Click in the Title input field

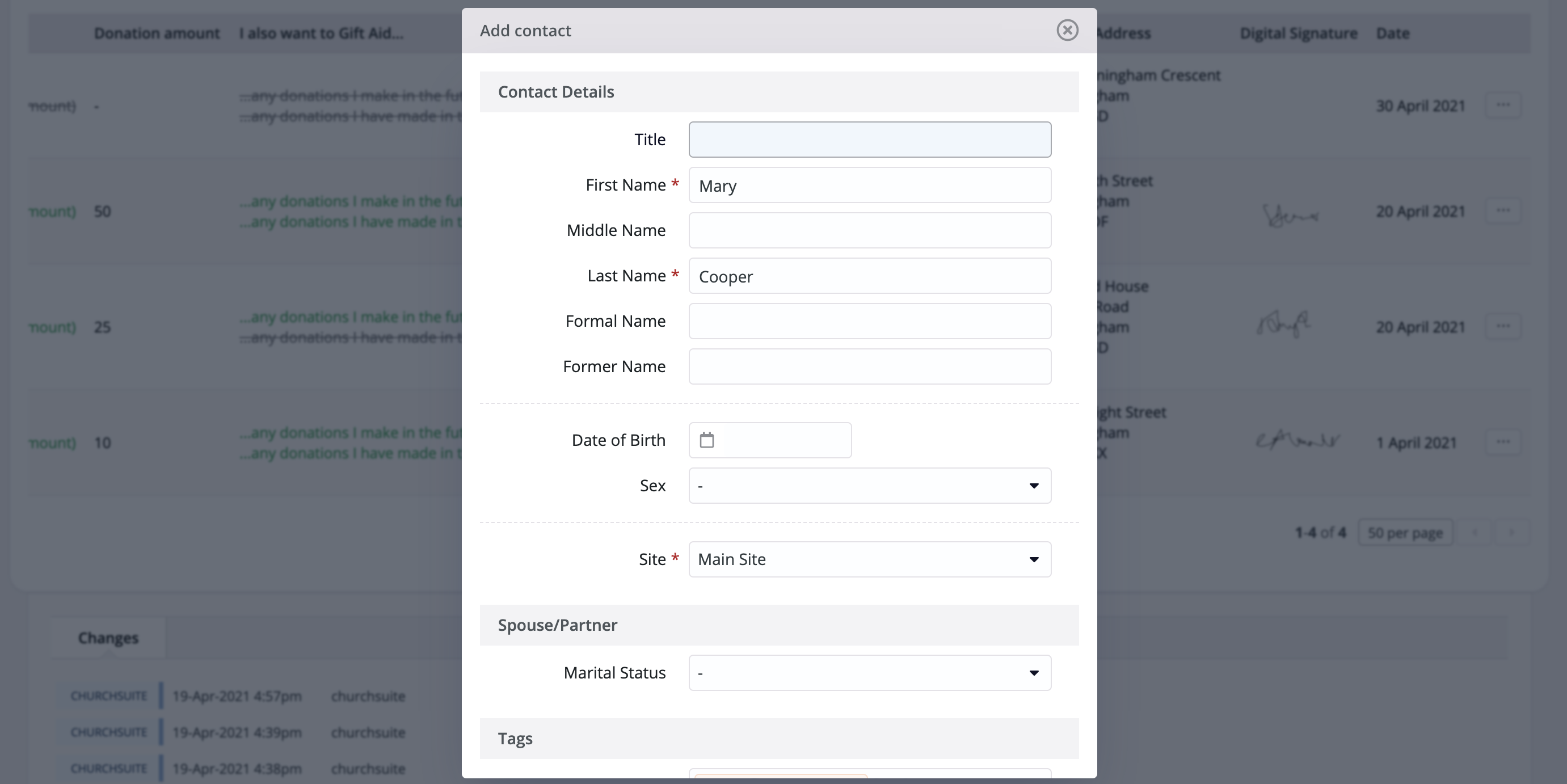click(869, 140)
